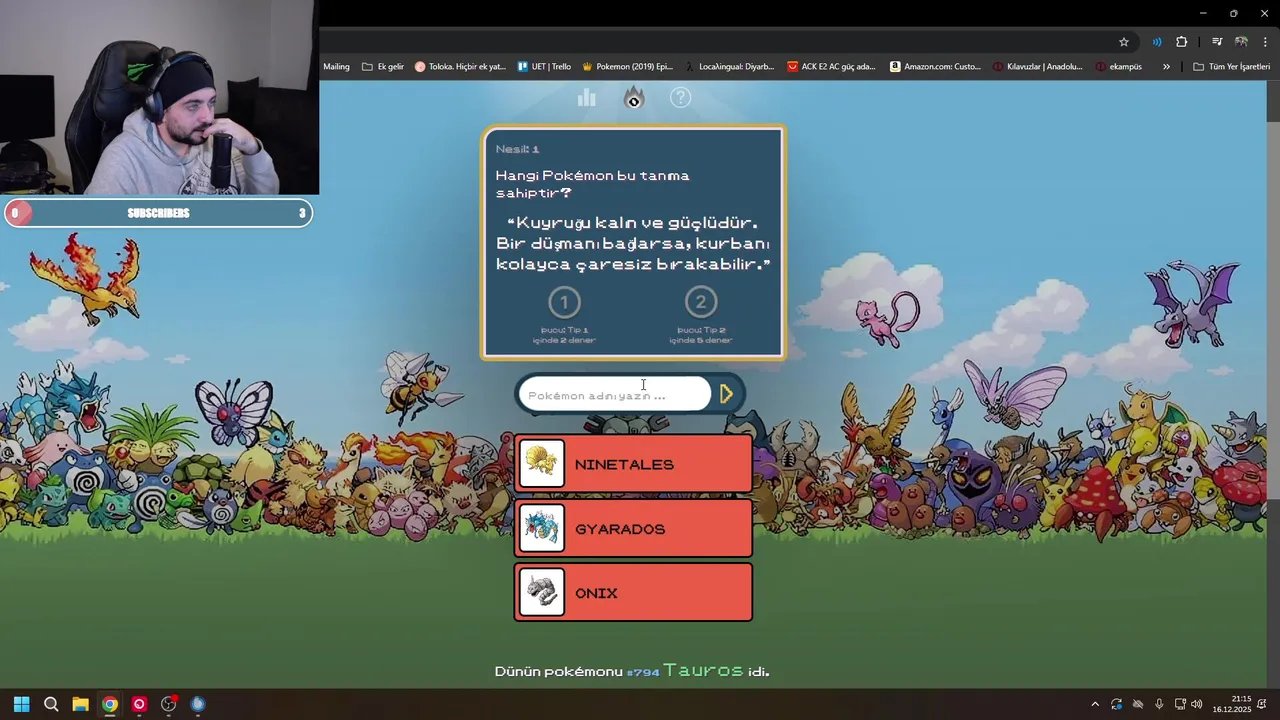Submit guess with yellow arrow button
Screen dimensions: 1280x720
pos(727,394)
